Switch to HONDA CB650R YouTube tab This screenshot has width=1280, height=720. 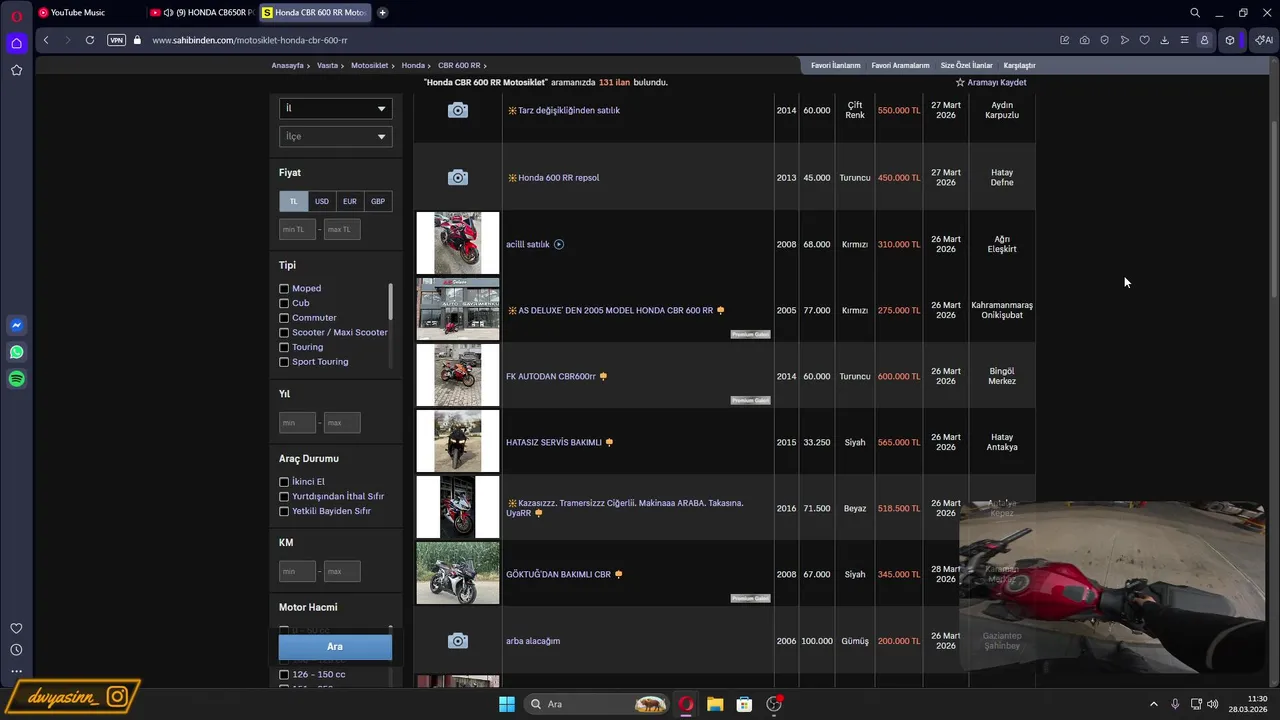tap(202, 13)
